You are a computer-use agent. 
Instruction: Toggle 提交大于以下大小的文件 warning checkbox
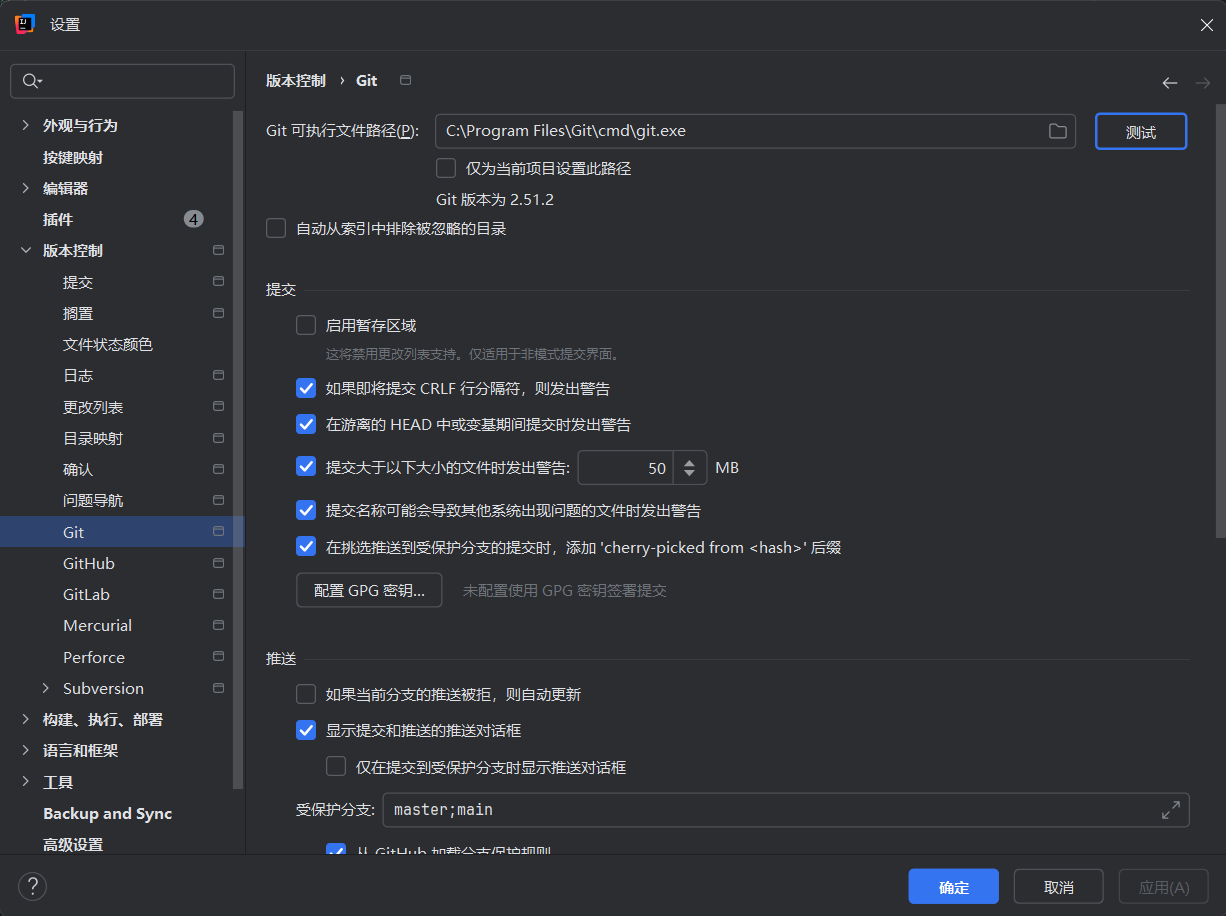coord(306,466)
